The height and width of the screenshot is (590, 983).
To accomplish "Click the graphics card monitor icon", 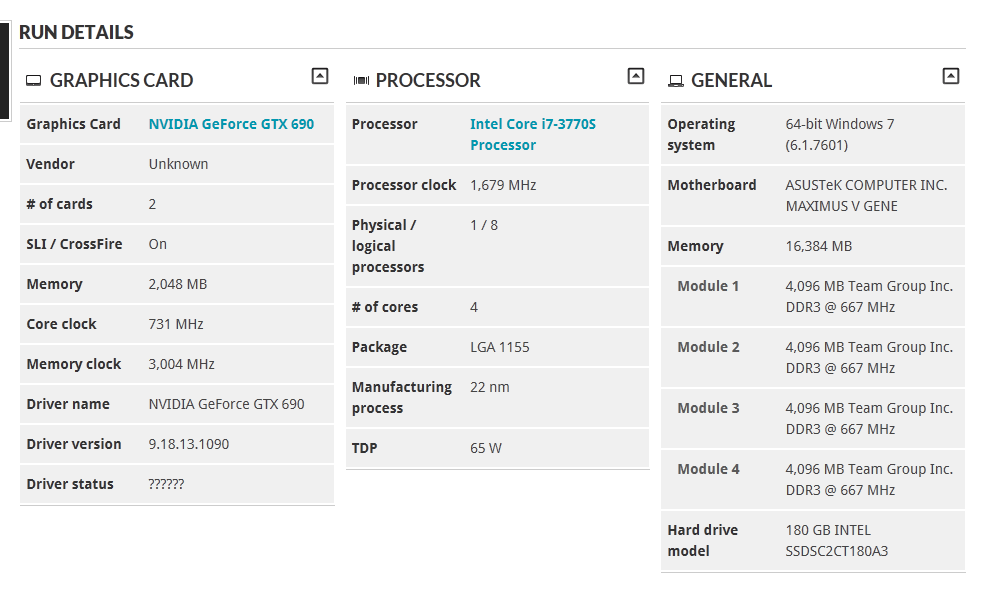I will click(x=33, y=81).
